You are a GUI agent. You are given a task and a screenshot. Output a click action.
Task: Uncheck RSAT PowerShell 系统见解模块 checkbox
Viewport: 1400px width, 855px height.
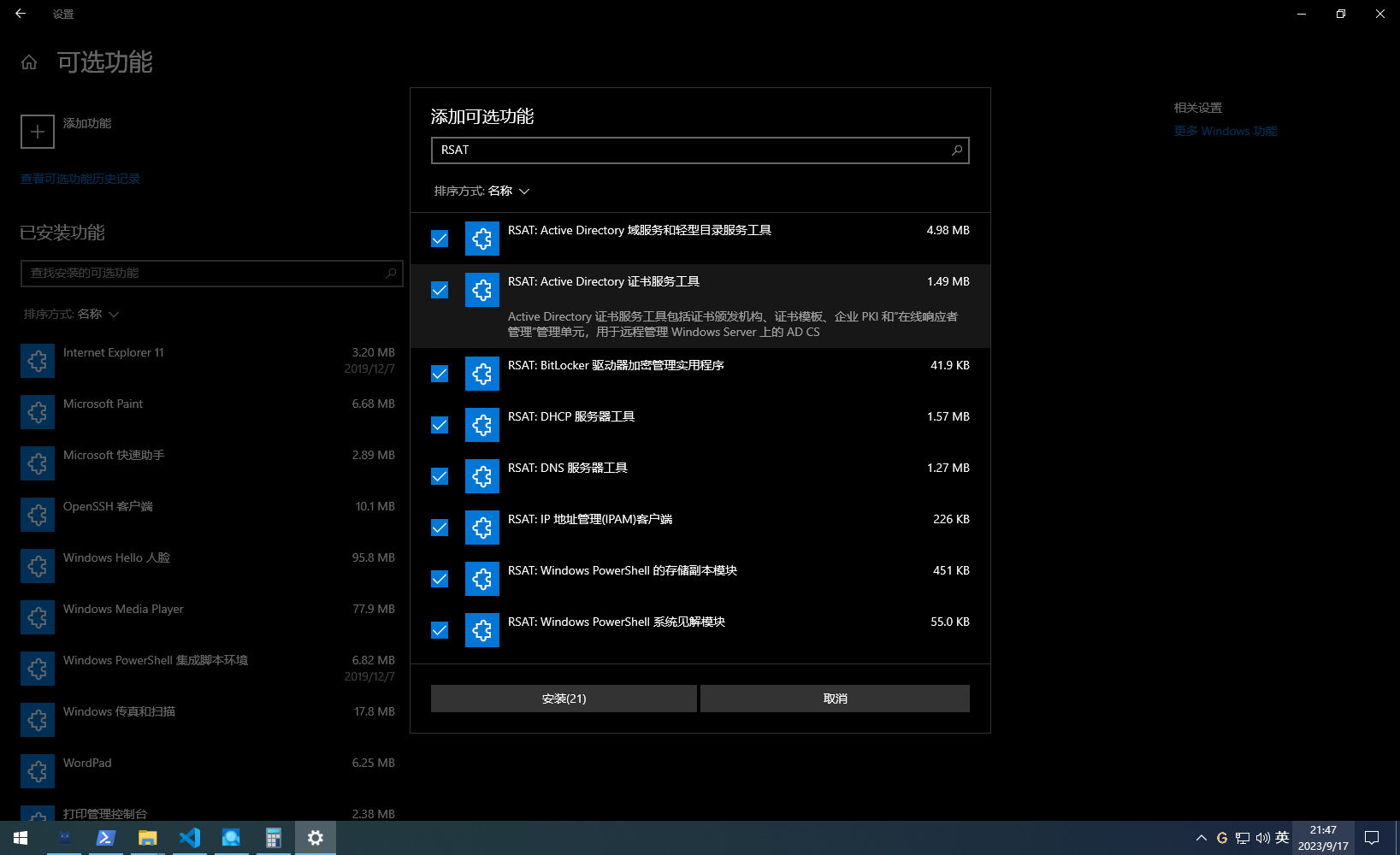coord(440,630)
